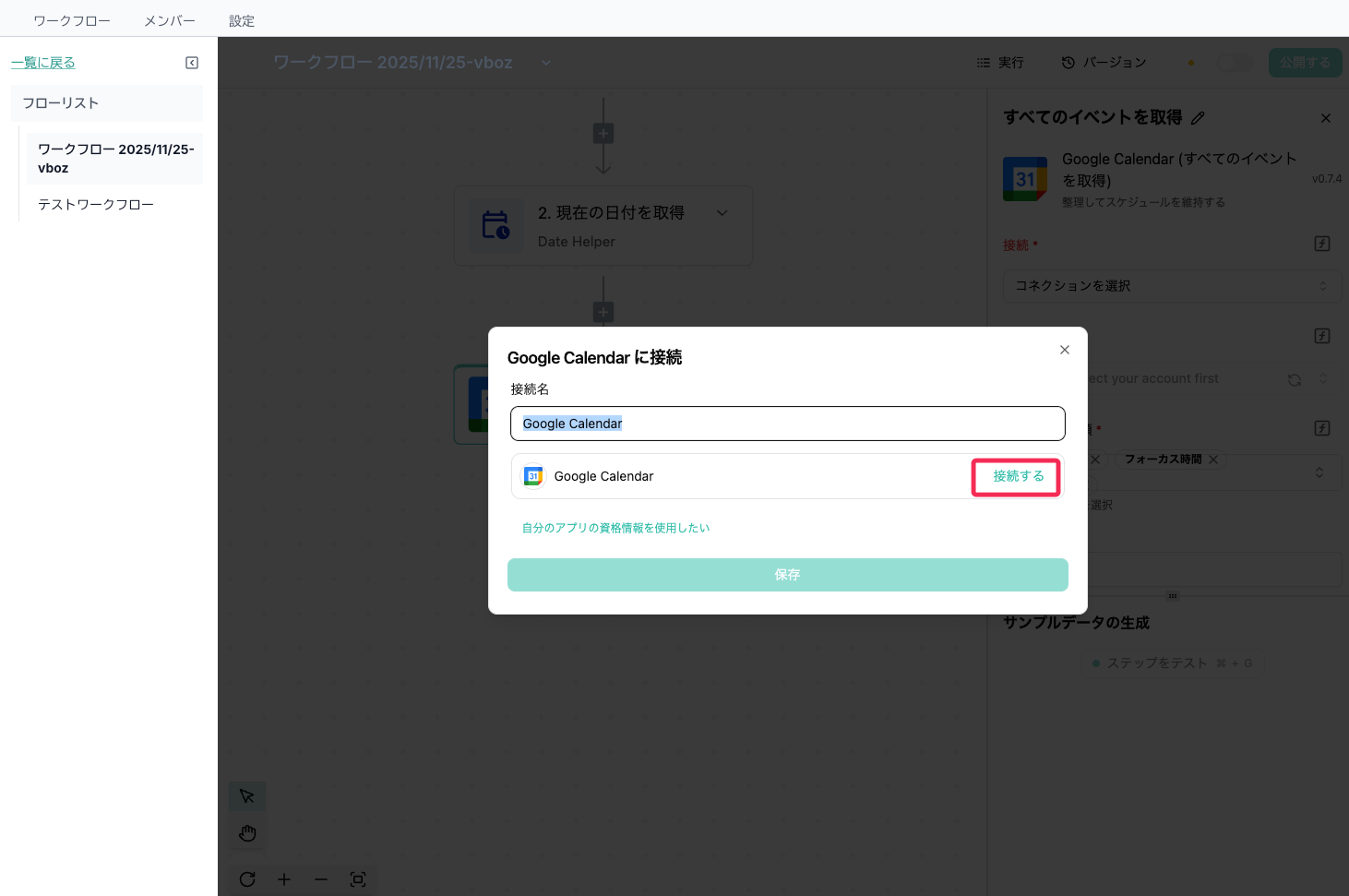This screenshot has height=896, width=1349.
Task: Click the Date Helper calendar icon
Action: [x=495, y=225]
